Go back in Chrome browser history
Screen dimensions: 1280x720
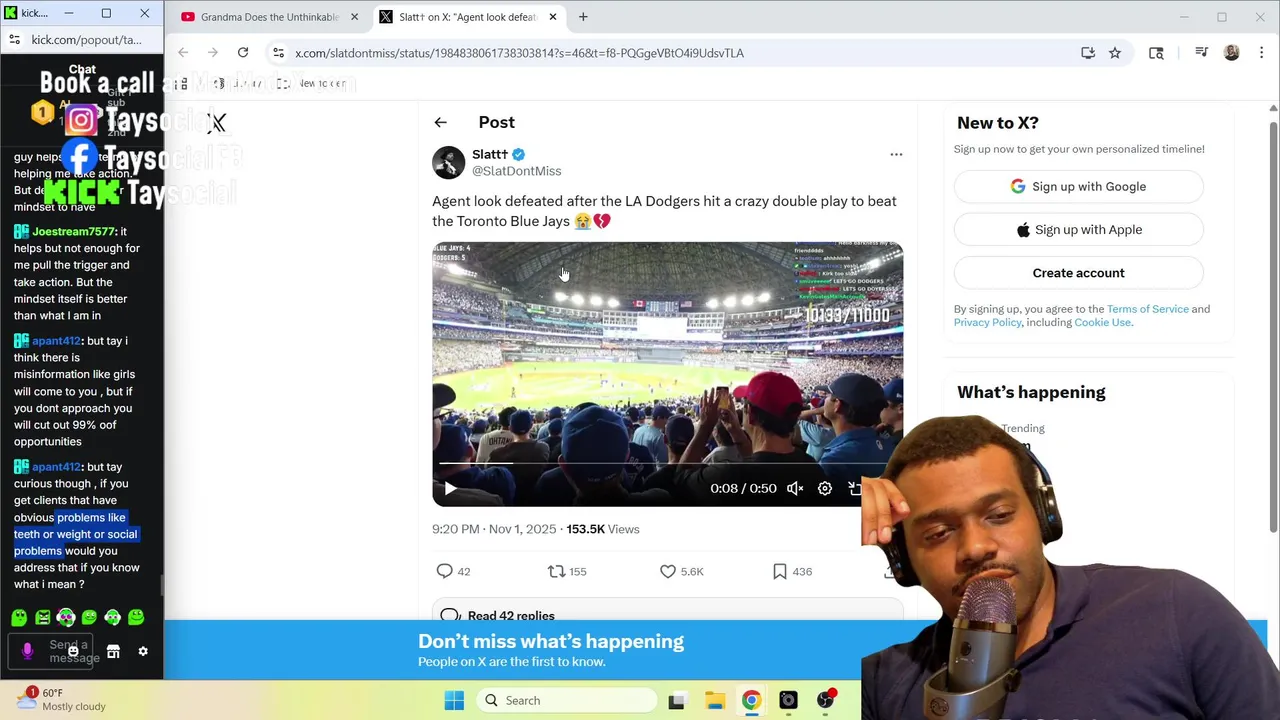(183, 52)
